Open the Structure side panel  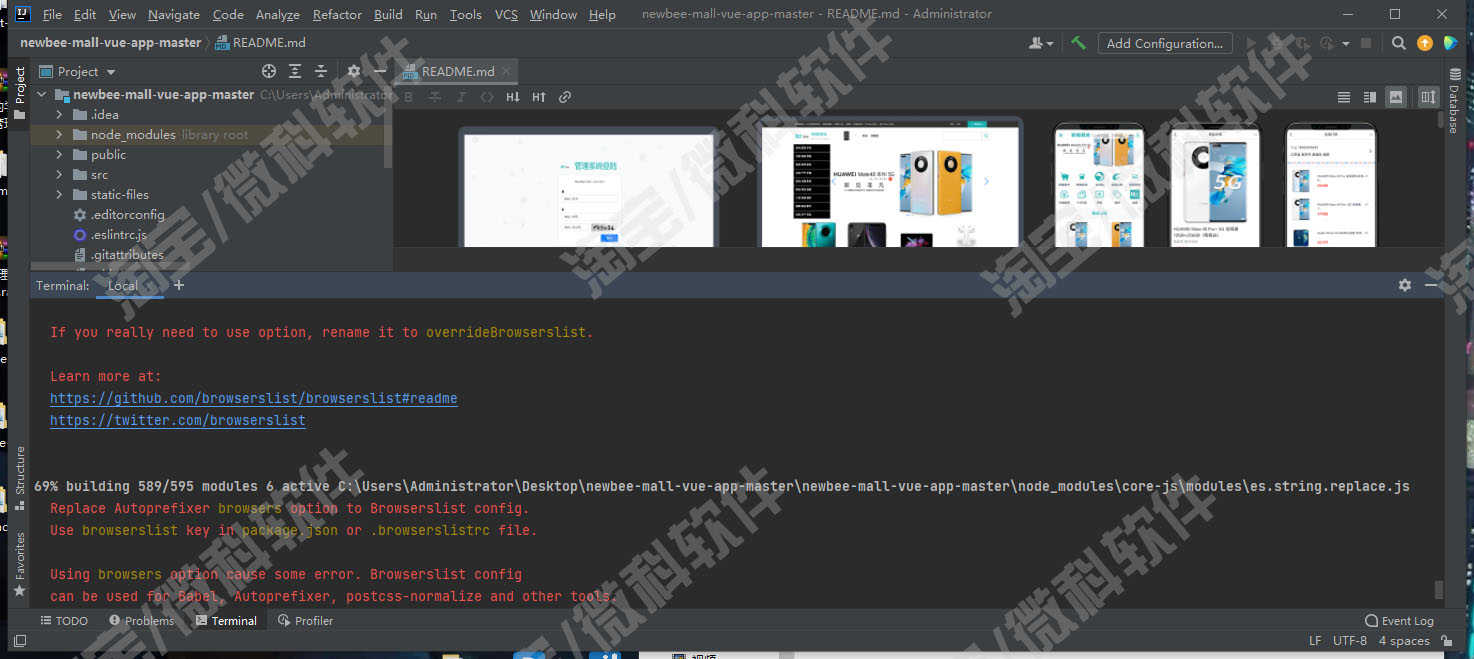[x=19, y=477]
